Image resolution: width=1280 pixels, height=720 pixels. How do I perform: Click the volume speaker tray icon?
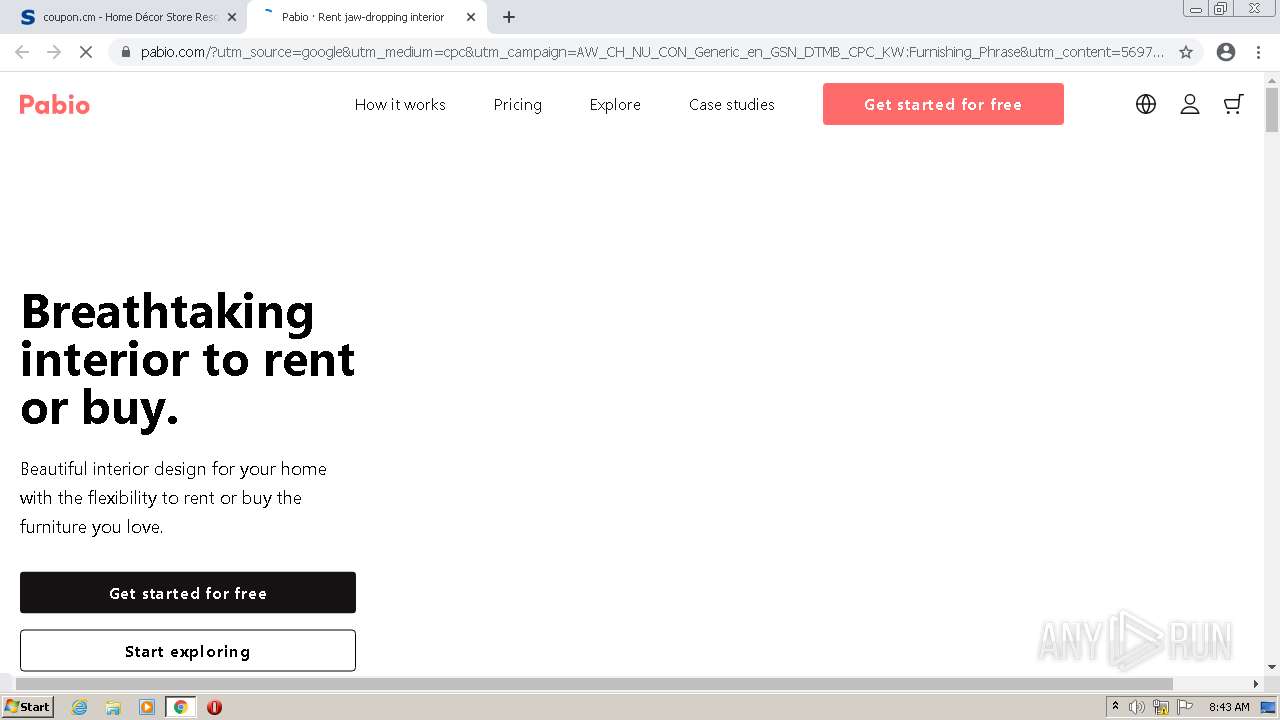pos(1137,707)
